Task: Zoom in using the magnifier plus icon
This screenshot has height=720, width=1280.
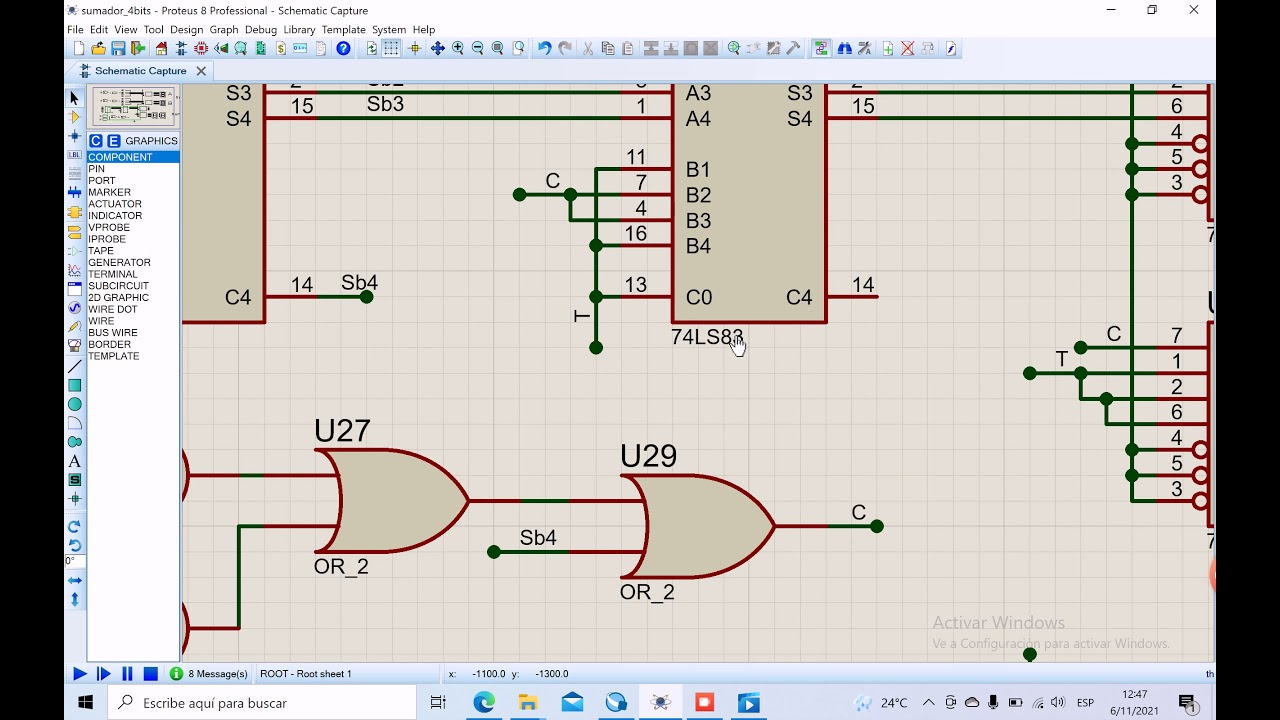Action: (457, 48)
